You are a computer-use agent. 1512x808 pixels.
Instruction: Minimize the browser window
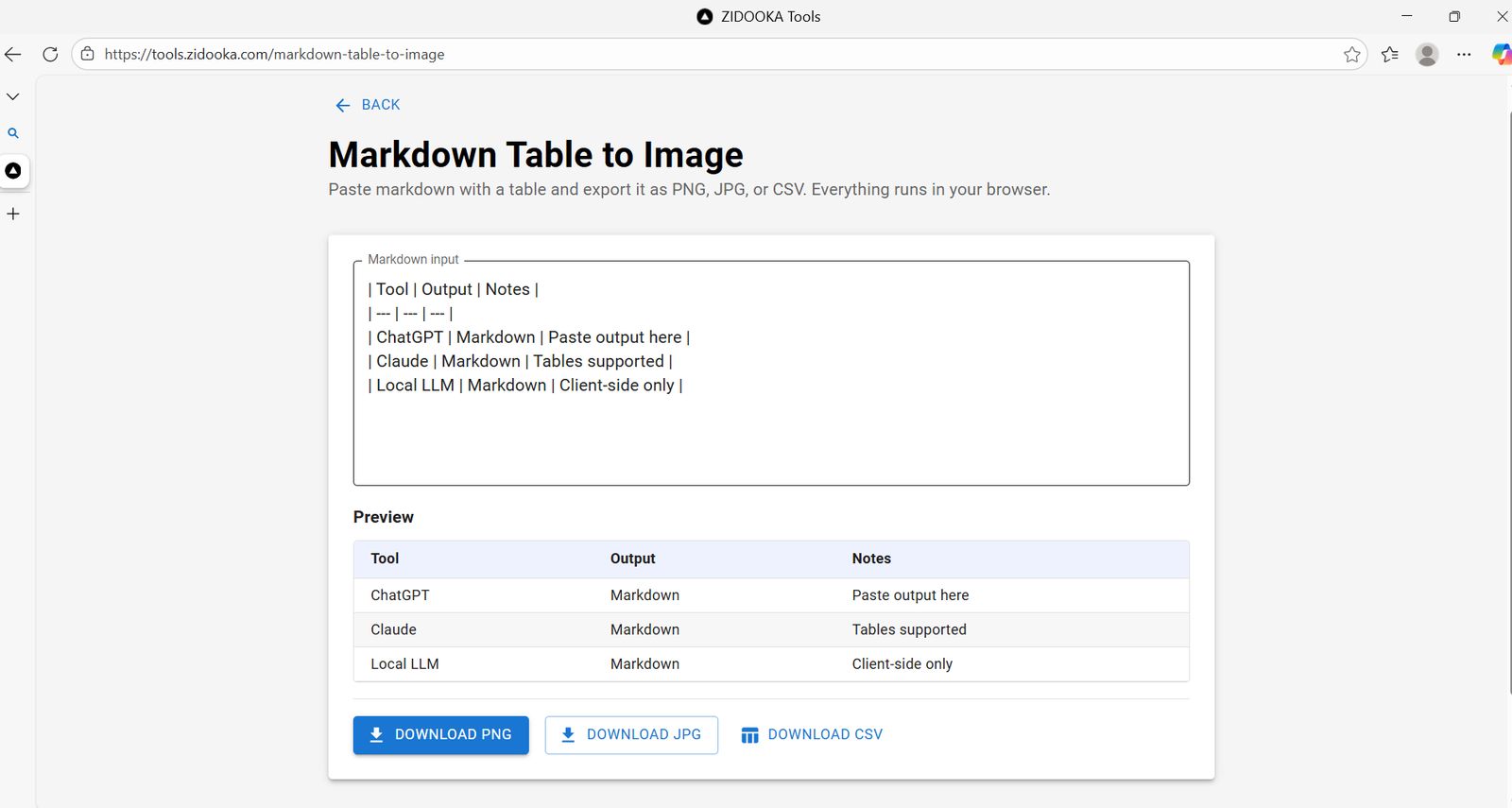point(1407,16)
